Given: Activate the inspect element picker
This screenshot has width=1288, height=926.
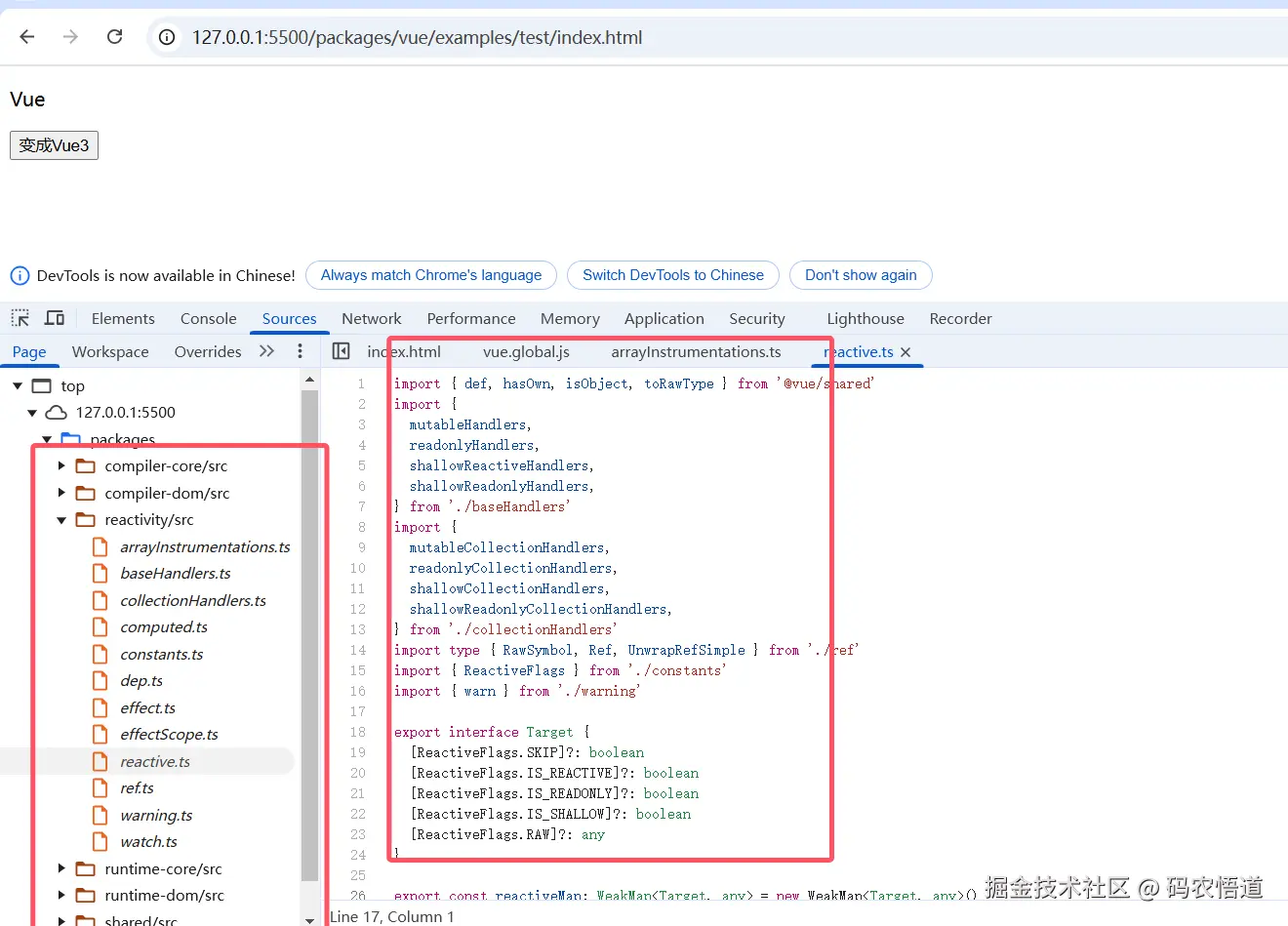Looking at the screenshot, I should [20, 318].
